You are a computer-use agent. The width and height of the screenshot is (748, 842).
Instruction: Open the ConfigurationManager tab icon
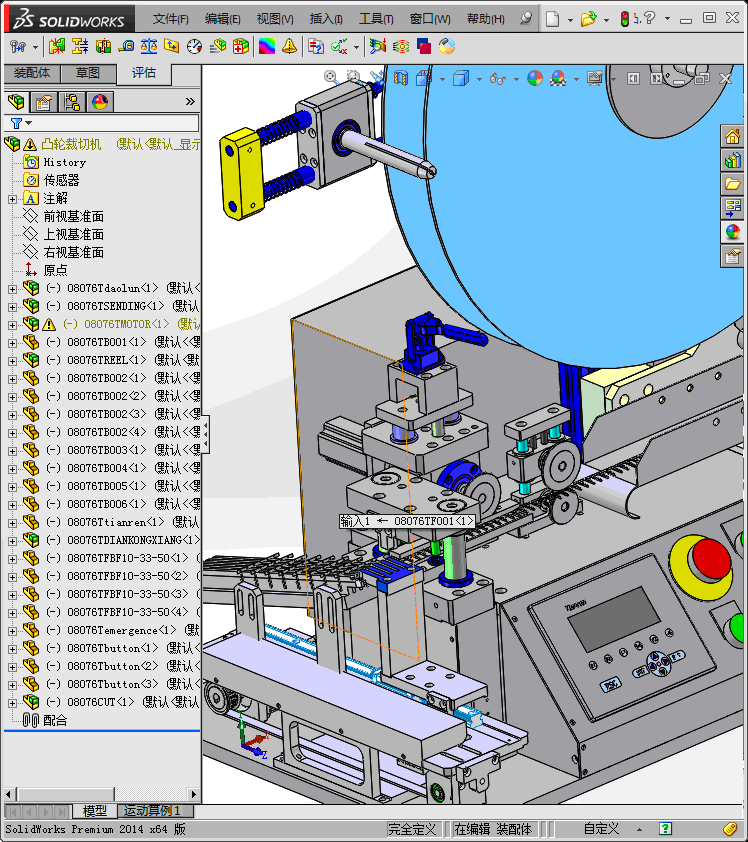point(72,101)
